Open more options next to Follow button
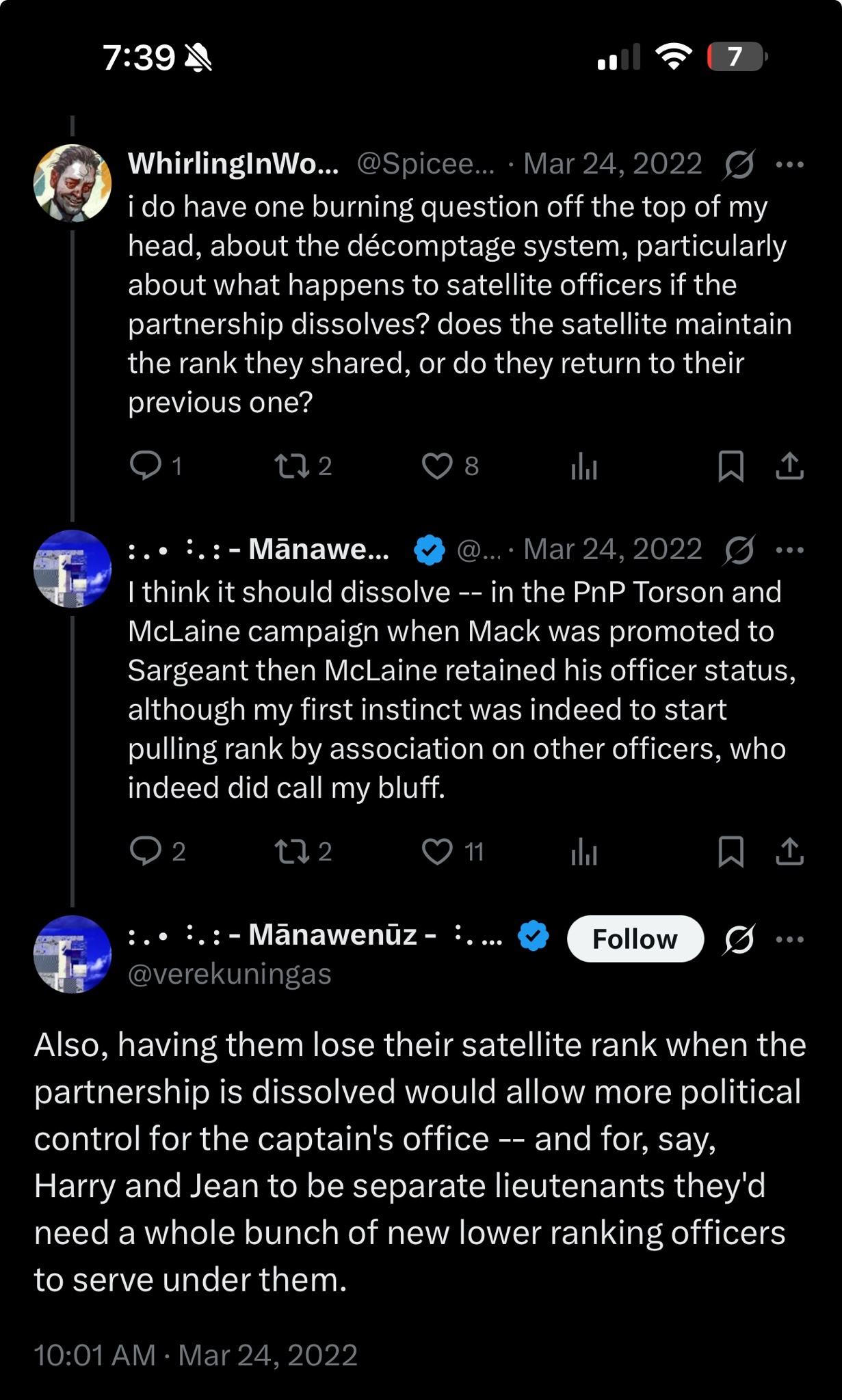 pyautogui.click(x=790, y=939)
